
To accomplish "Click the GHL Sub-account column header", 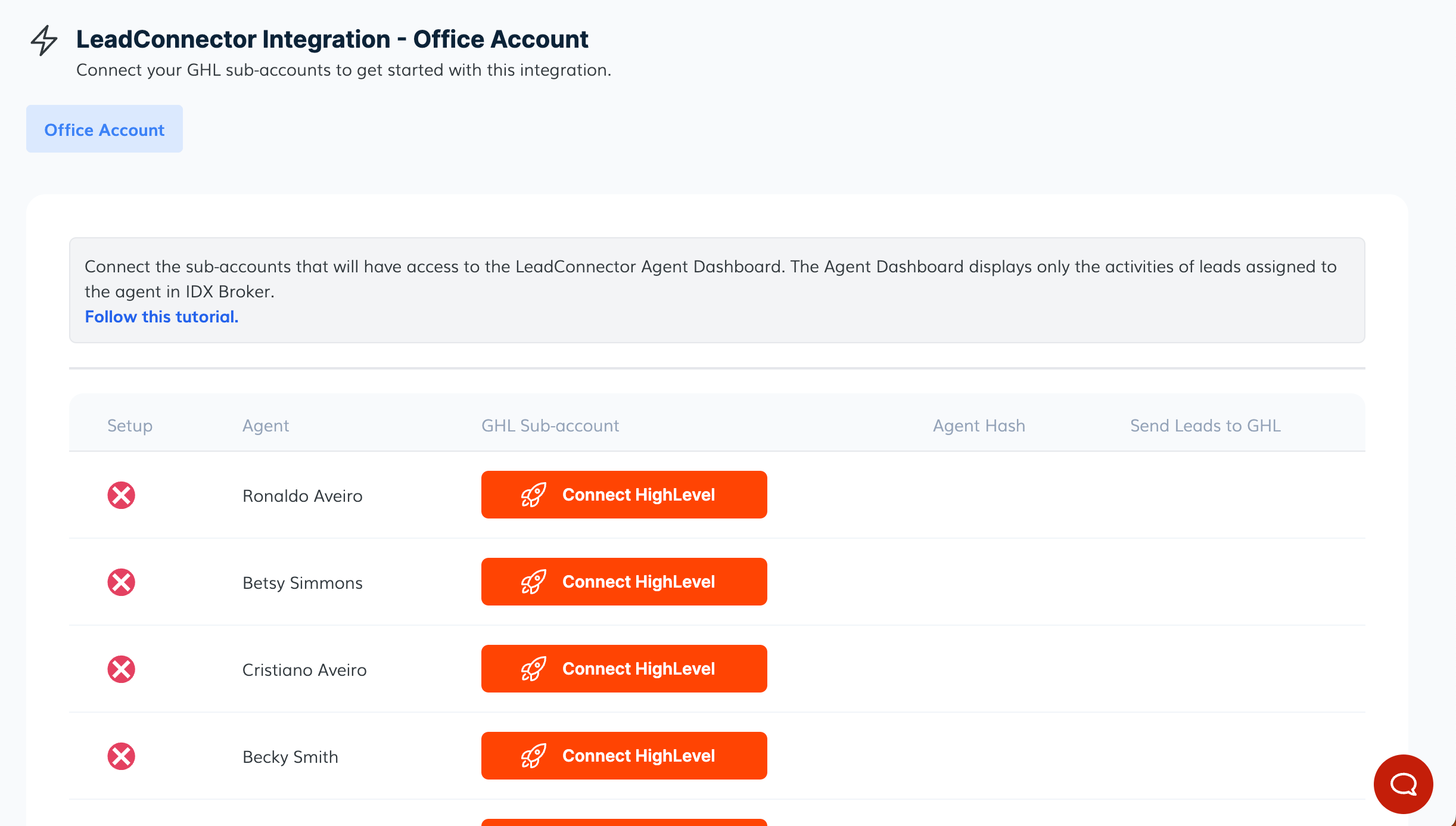I will (550, 426).
